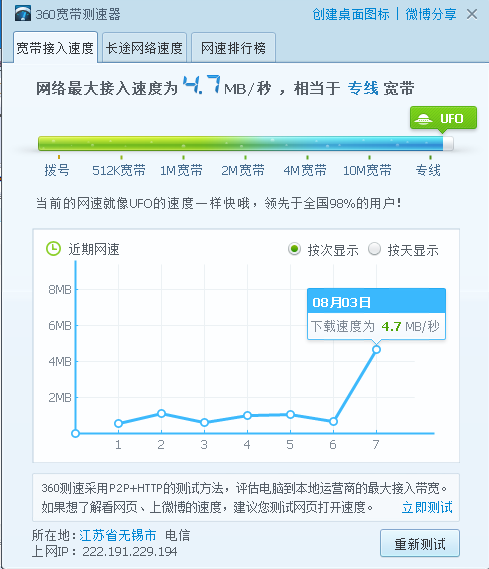Select the 按次显示 radio button
The width and height of the screenshot is (489, 569).
tap(294, 249)
